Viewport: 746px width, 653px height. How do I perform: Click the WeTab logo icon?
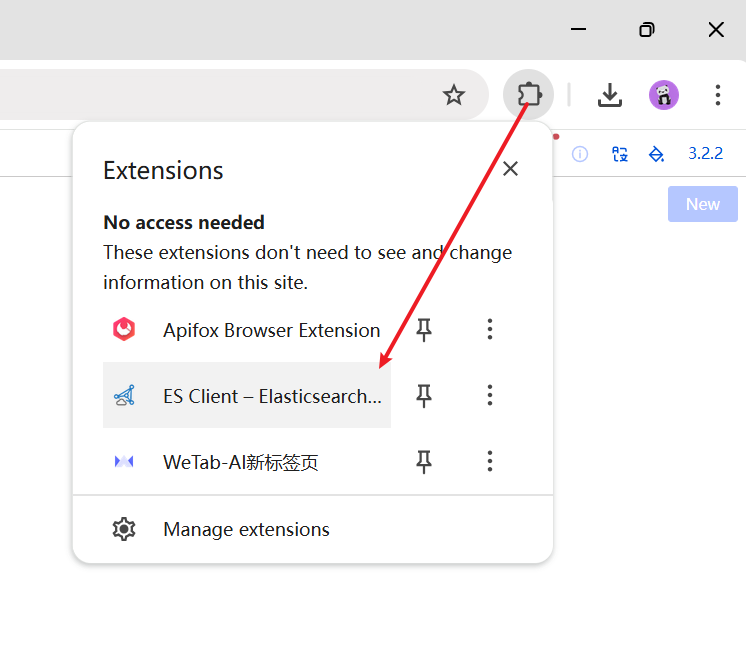tap(124, 461)
